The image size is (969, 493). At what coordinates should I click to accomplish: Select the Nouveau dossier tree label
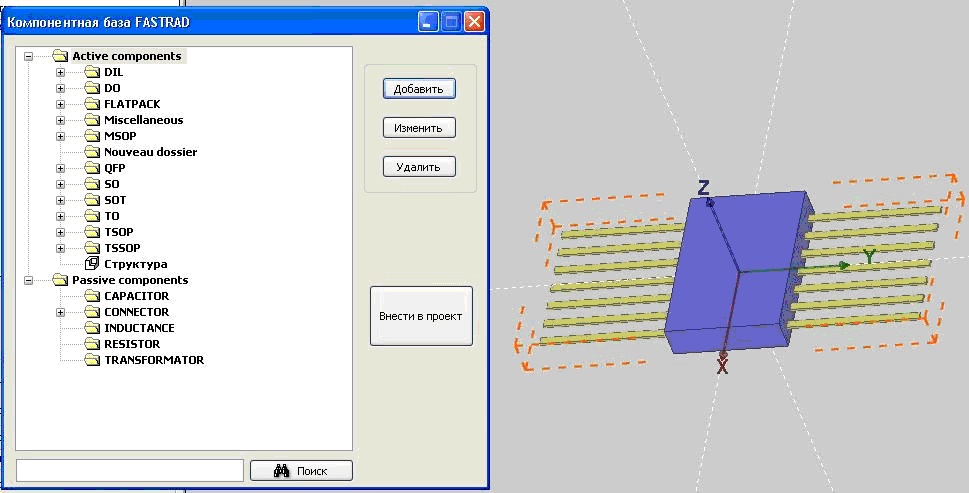150,152
